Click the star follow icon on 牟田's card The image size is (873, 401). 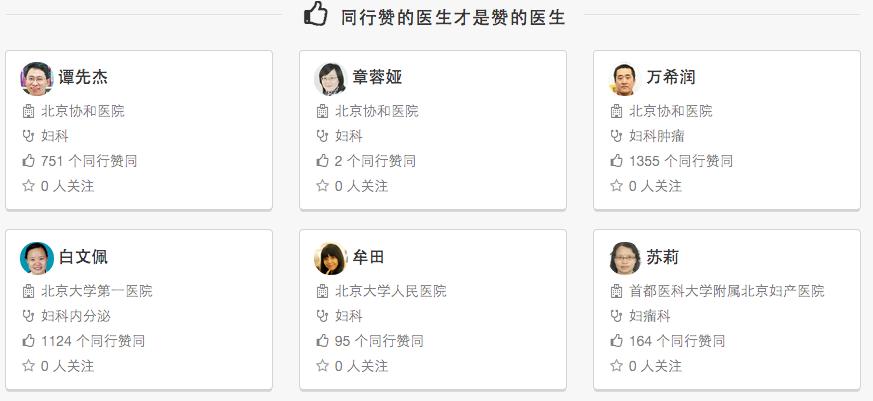[x=322, y=365]
